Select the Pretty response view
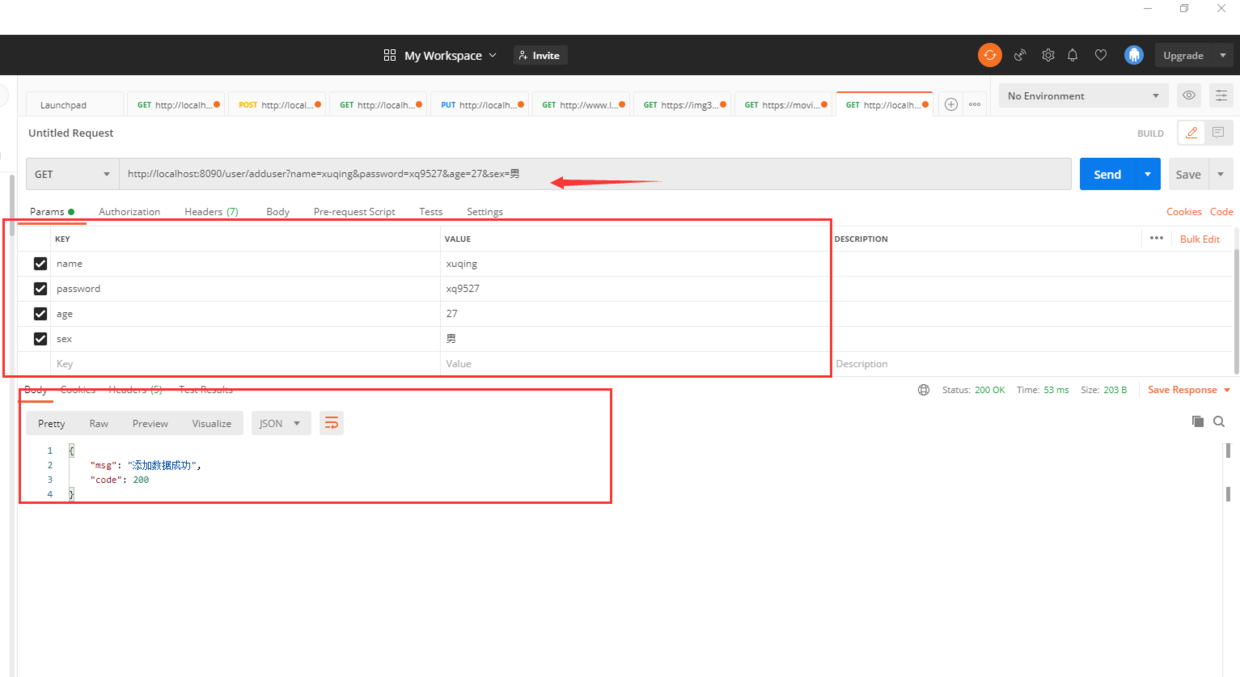Image resolution: width=1240 pixels, height=677 pixels. click(x=51, y=423)
